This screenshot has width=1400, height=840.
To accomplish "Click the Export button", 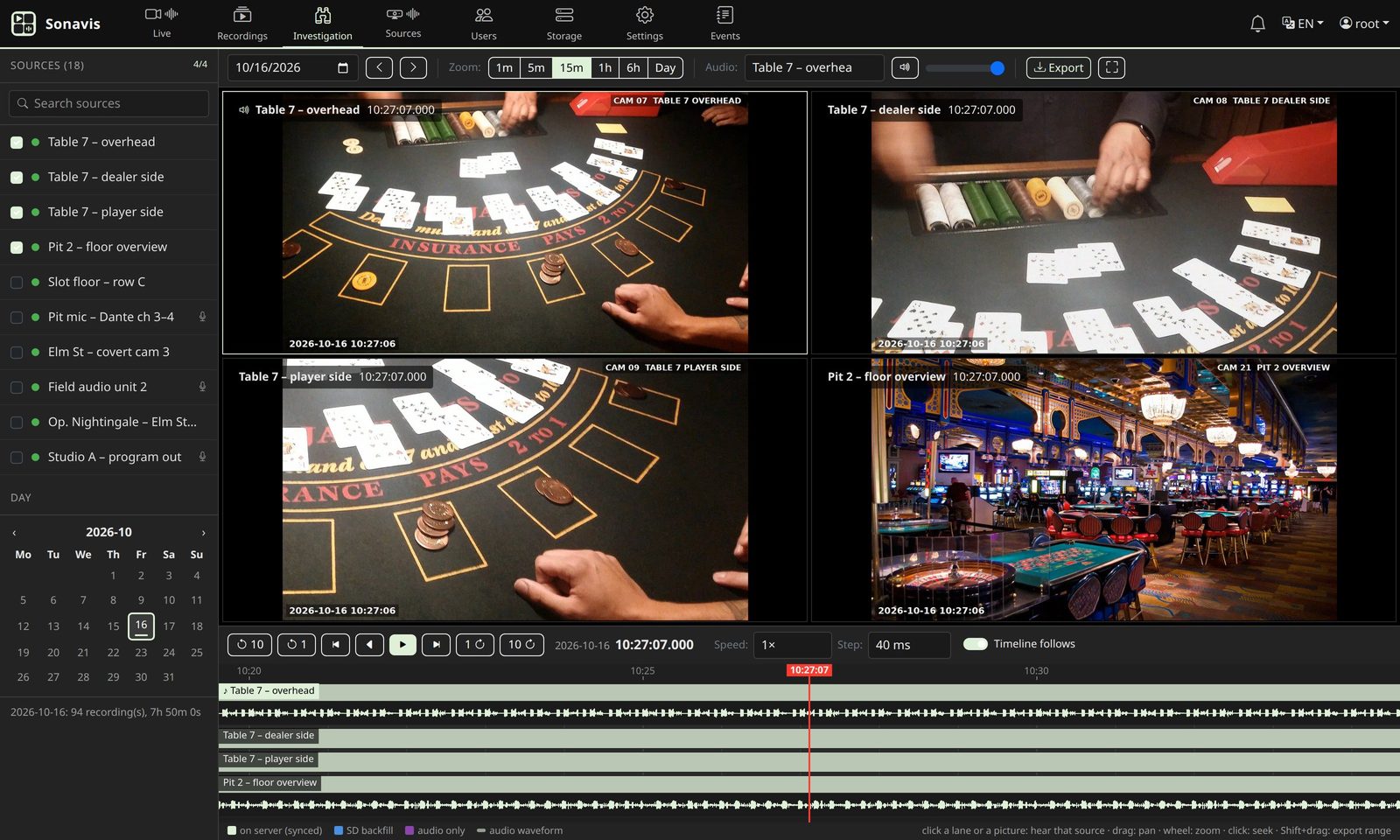I will 1059,67.
